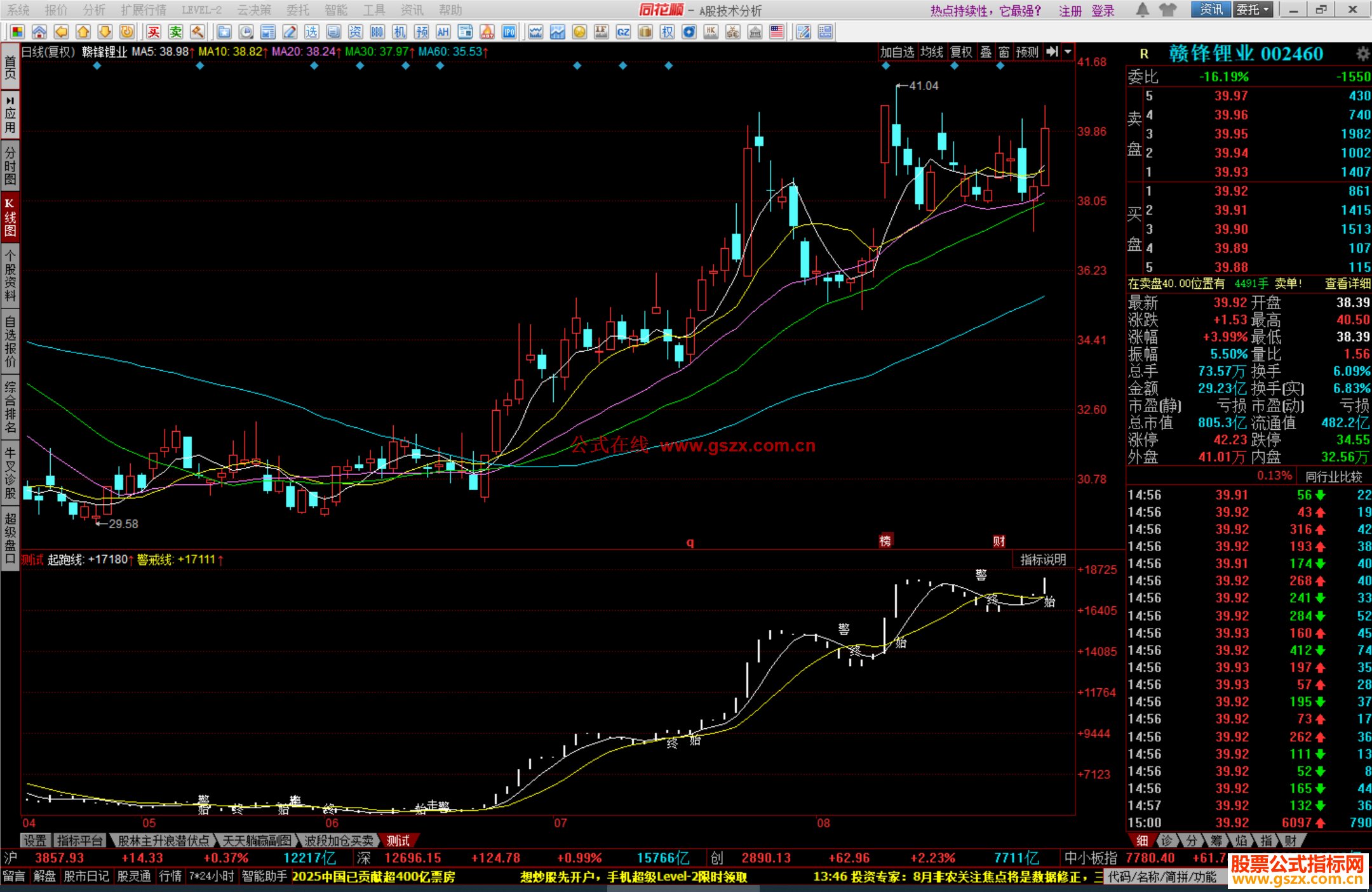
Task: Click the red 买 (buy) toolbar icon
Action: [x=154, y=32]
